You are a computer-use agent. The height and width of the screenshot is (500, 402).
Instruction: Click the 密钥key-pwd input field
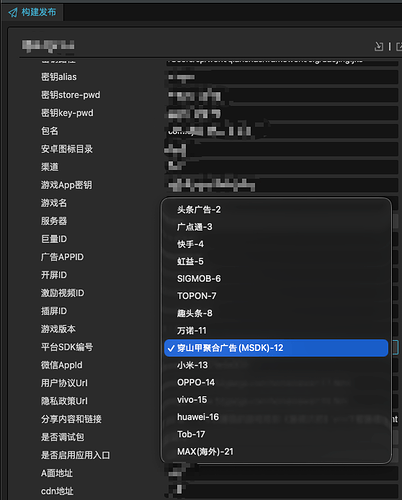282,113
